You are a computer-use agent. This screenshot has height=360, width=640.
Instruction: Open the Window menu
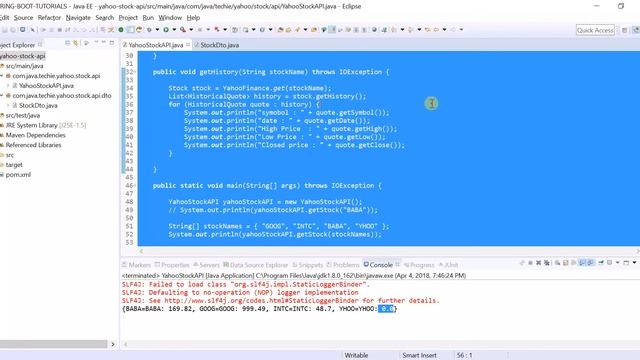click(x=170, y=18)
